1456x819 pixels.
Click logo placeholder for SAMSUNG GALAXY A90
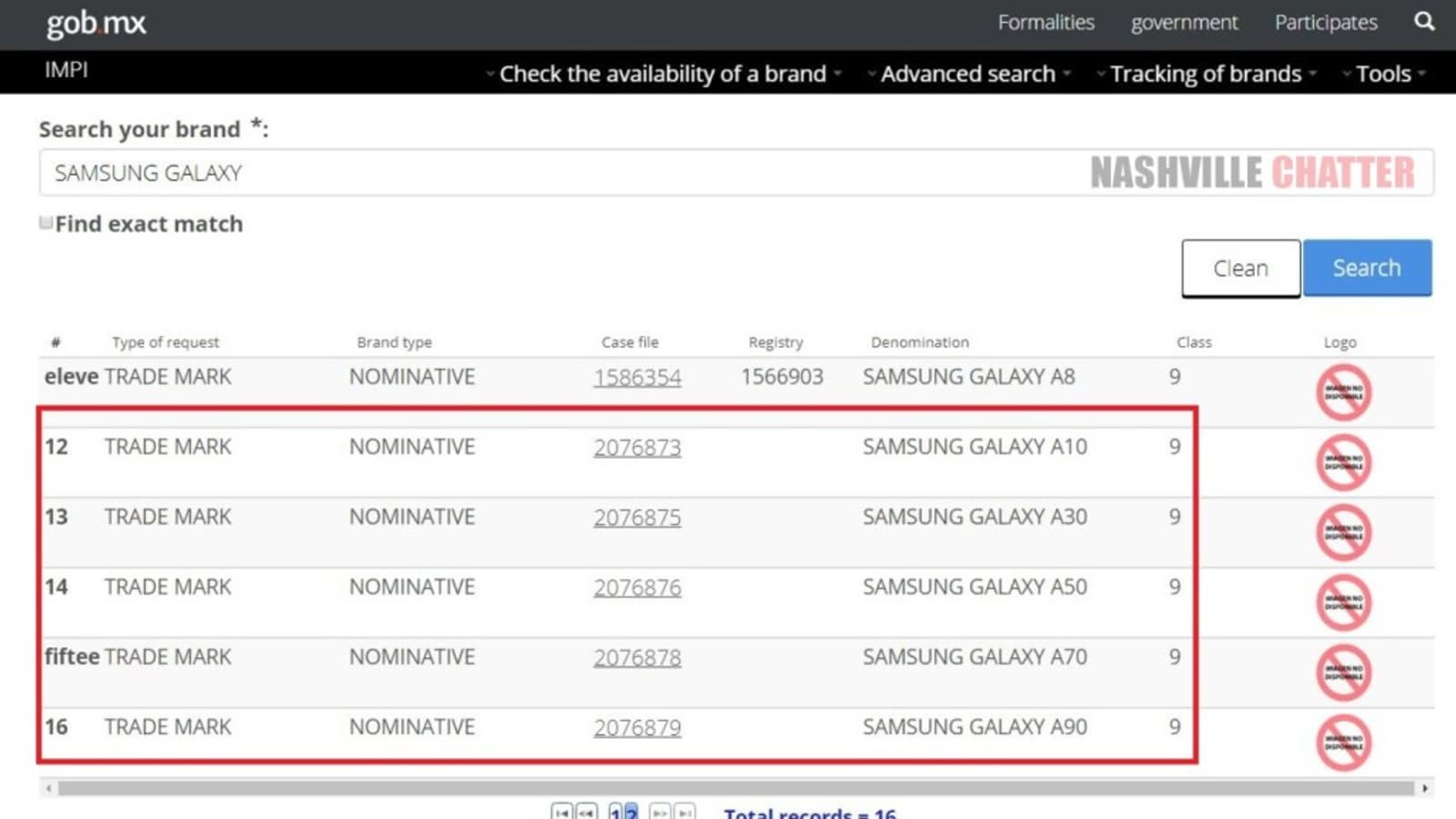[1343, 743]
